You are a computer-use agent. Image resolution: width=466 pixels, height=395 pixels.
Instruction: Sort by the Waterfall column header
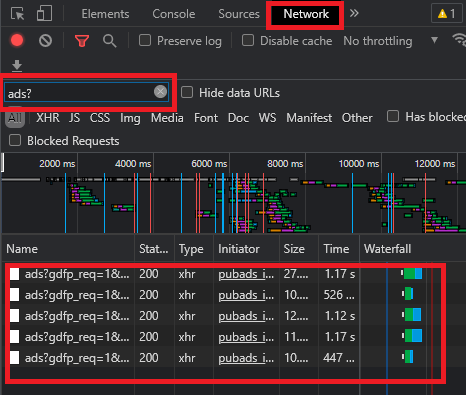coord(413,249)
